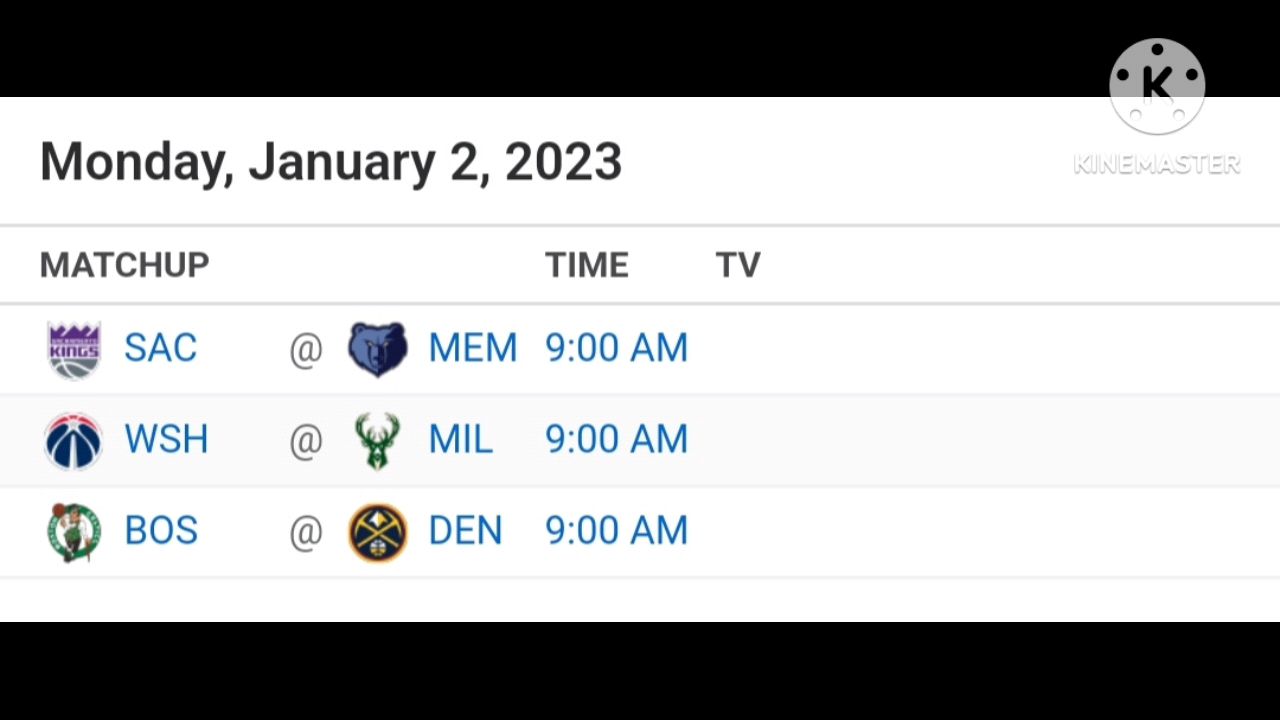This screenshot has height=720, width=1280.
Task: Open the SAC team link
Action: [160, 348]
